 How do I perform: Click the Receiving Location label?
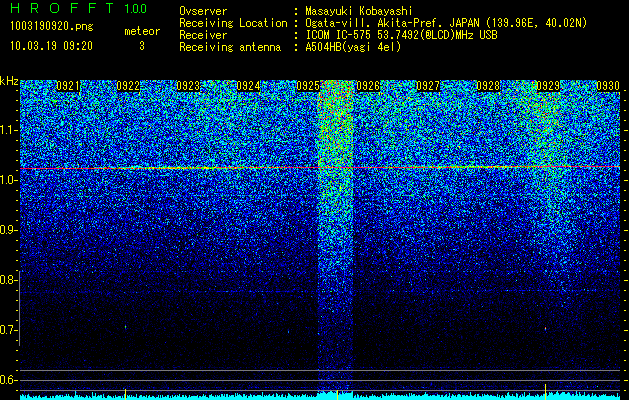233,23
